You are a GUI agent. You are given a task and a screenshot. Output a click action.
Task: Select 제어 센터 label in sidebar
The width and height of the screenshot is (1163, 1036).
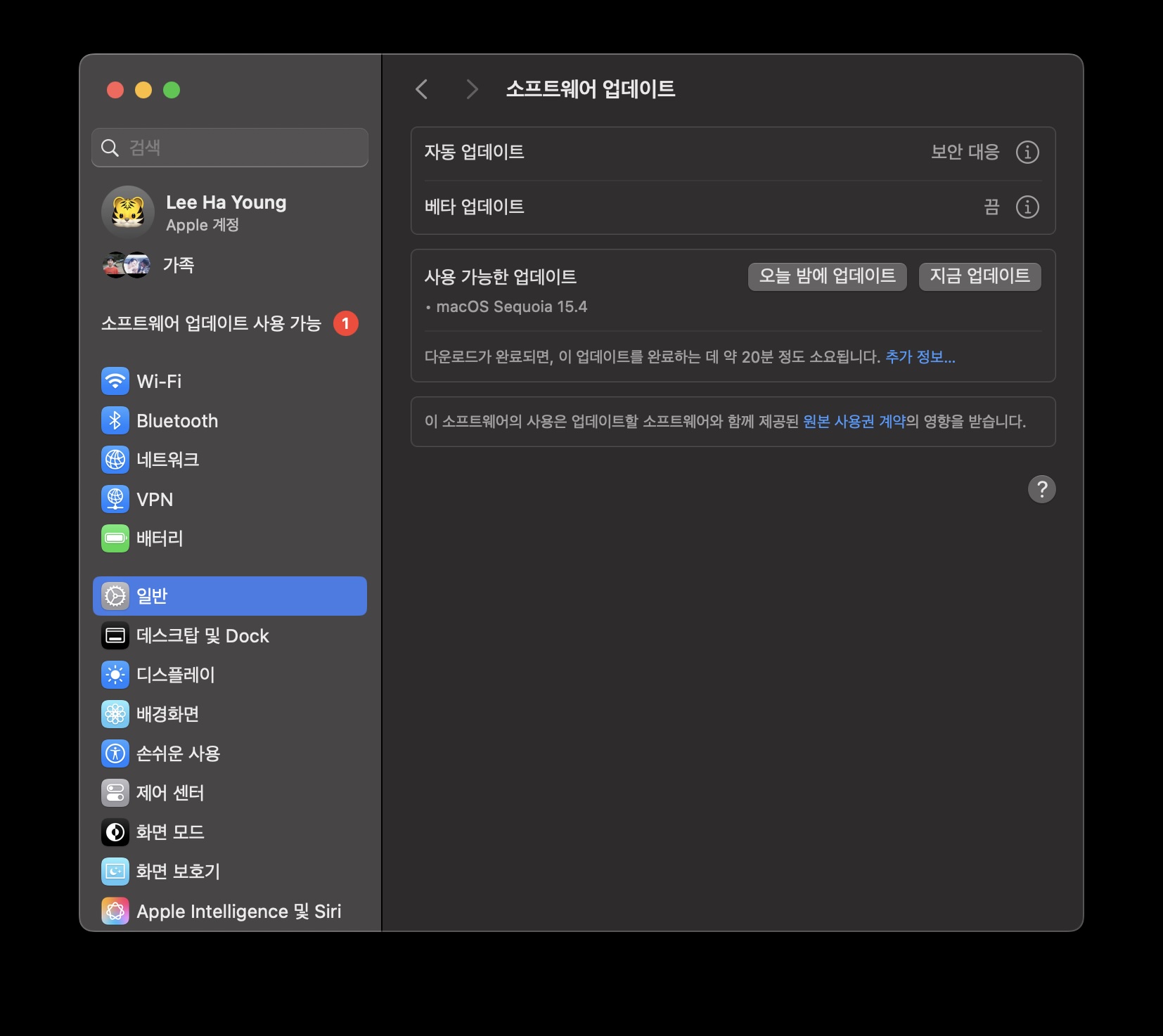tap(170, 793)
